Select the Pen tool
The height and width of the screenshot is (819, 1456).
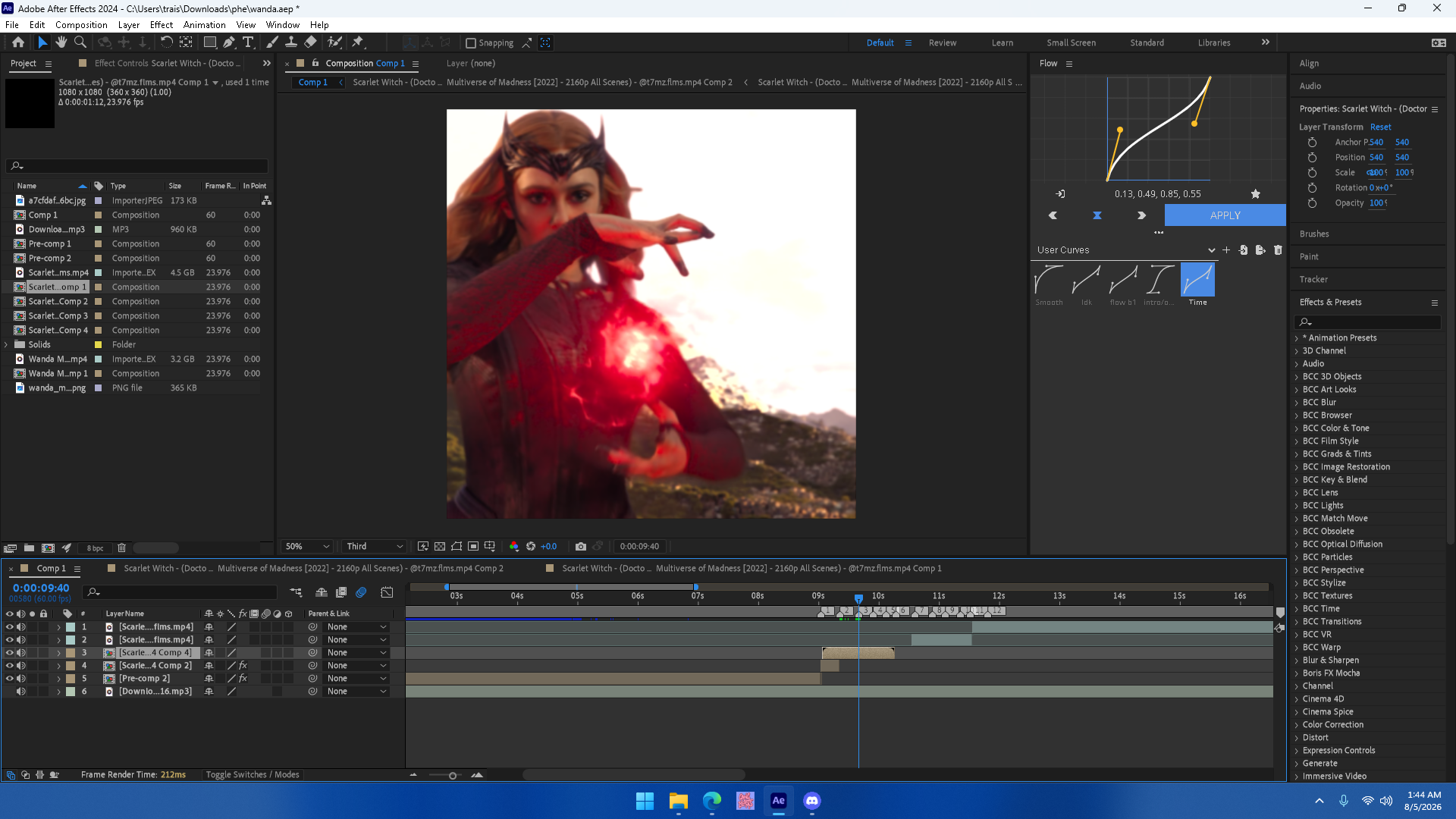tap(229, 42)
